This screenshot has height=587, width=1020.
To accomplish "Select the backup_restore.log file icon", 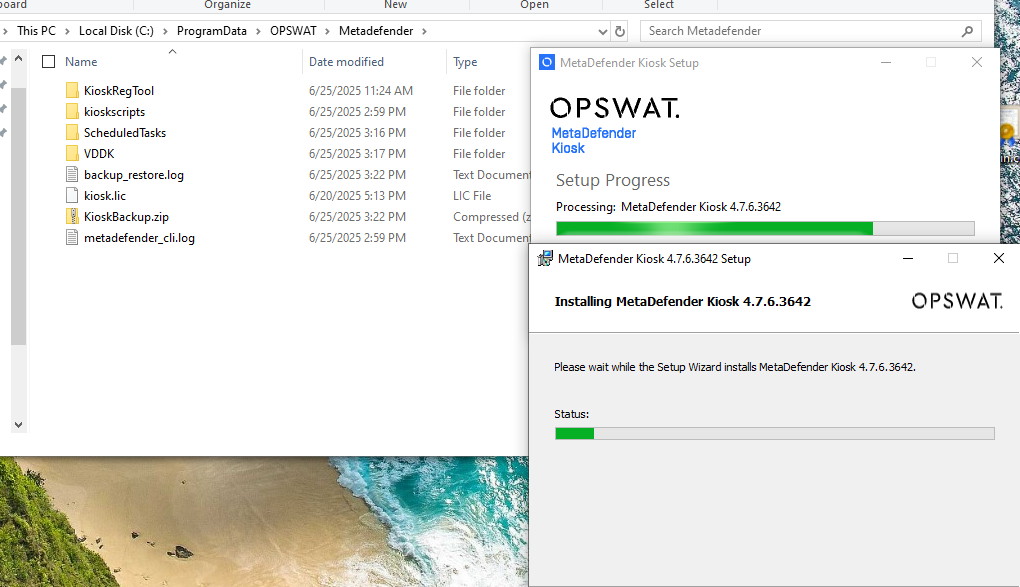I will pos(72,174).
